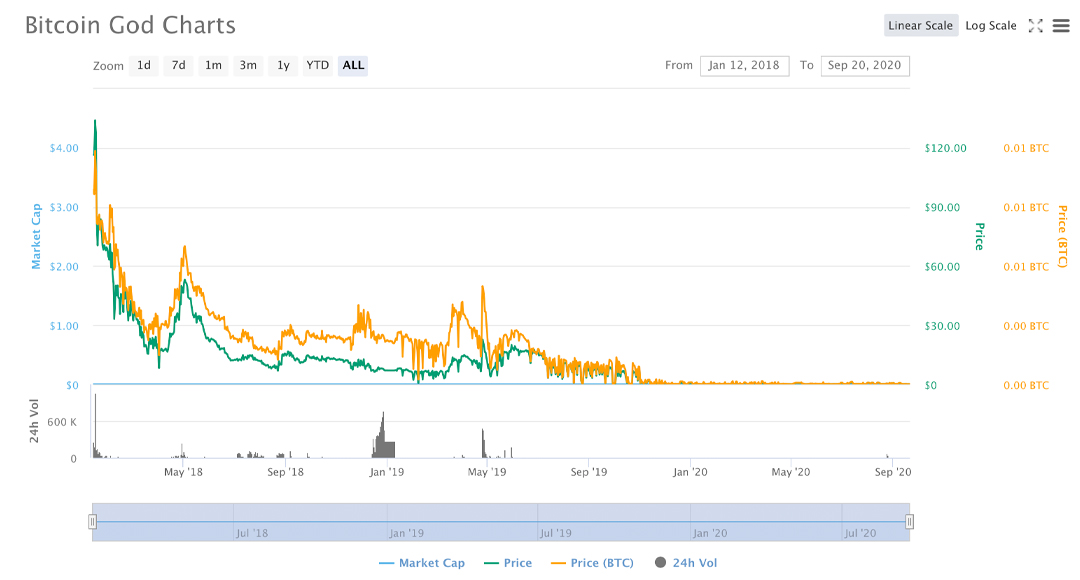Set zoom to 1y

283,65
